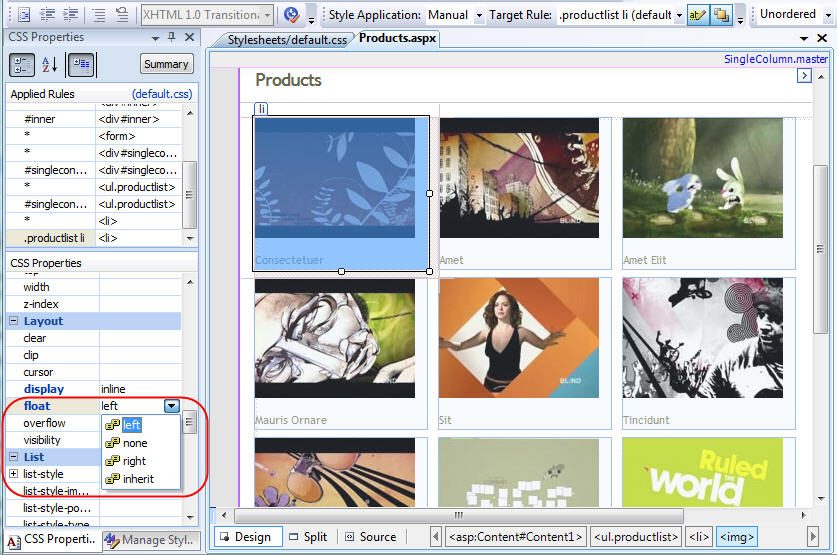Click the comment out lines toolbar icon
The image size is (837, 555).
(x=99, y=14)
